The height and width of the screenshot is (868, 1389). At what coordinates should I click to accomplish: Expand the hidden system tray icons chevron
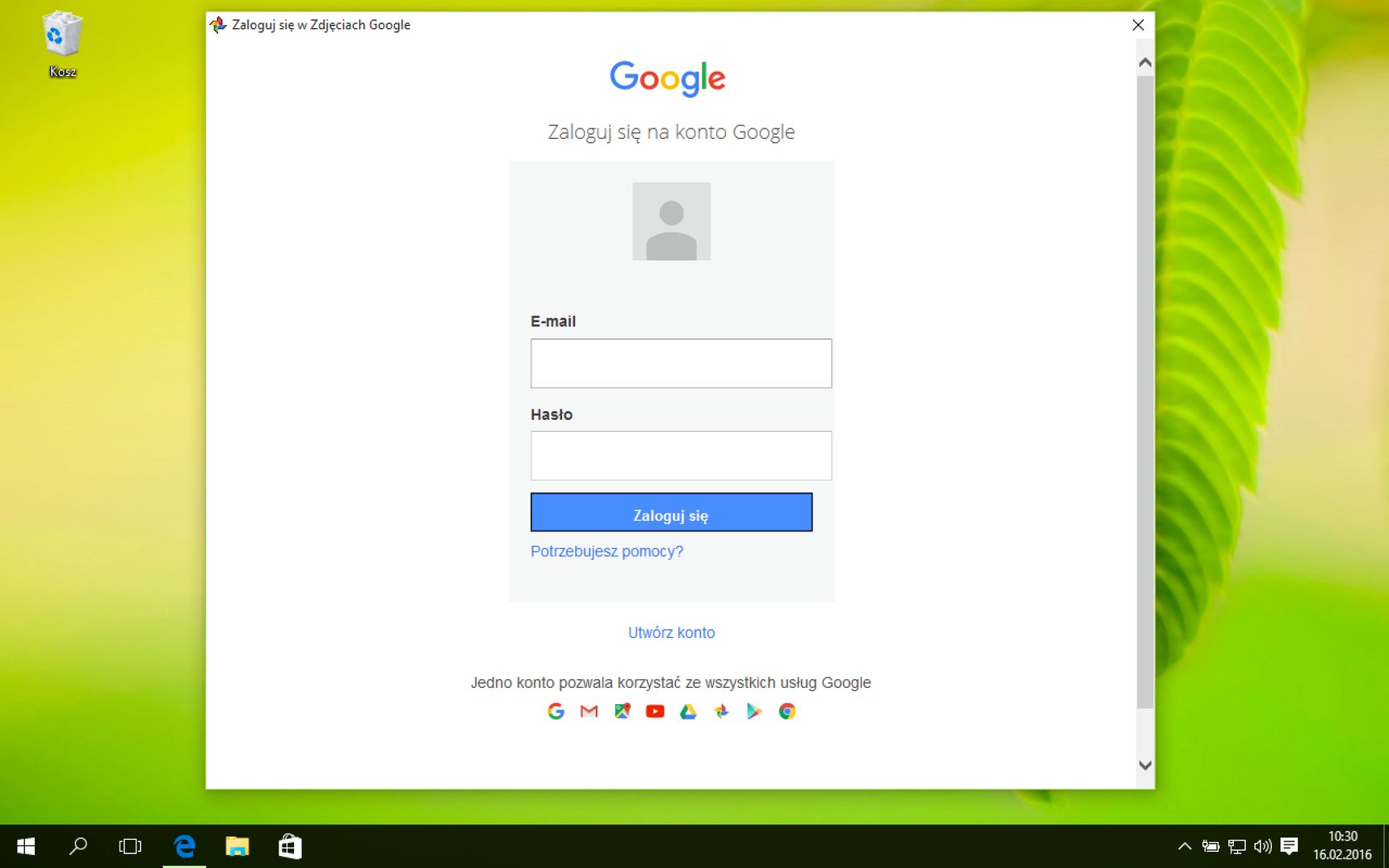(1185, 846)
